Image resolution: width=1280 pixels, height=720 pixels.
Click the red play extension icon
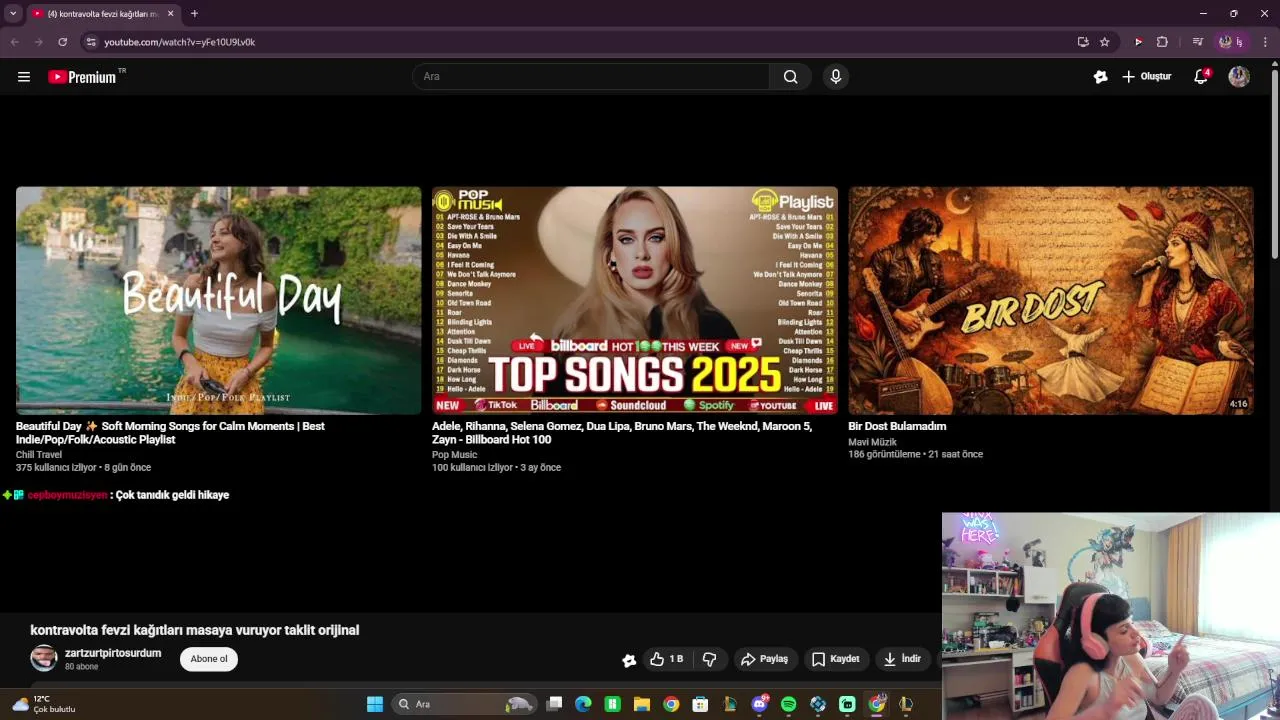pyautogui.click(x=1138, y=42)
